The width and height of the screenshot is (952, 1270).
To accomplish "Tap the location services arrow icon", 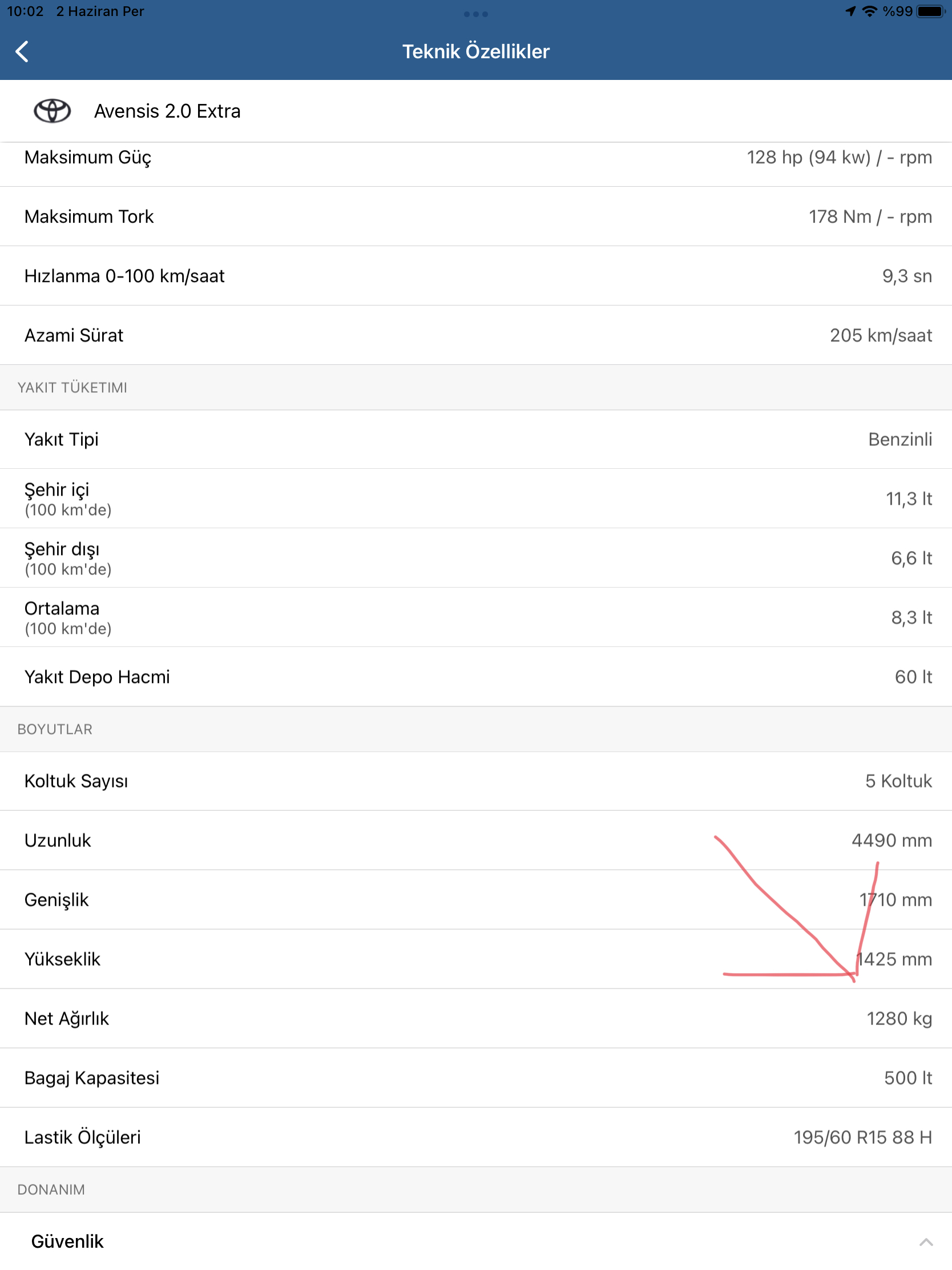I will (x=850, y=11).
